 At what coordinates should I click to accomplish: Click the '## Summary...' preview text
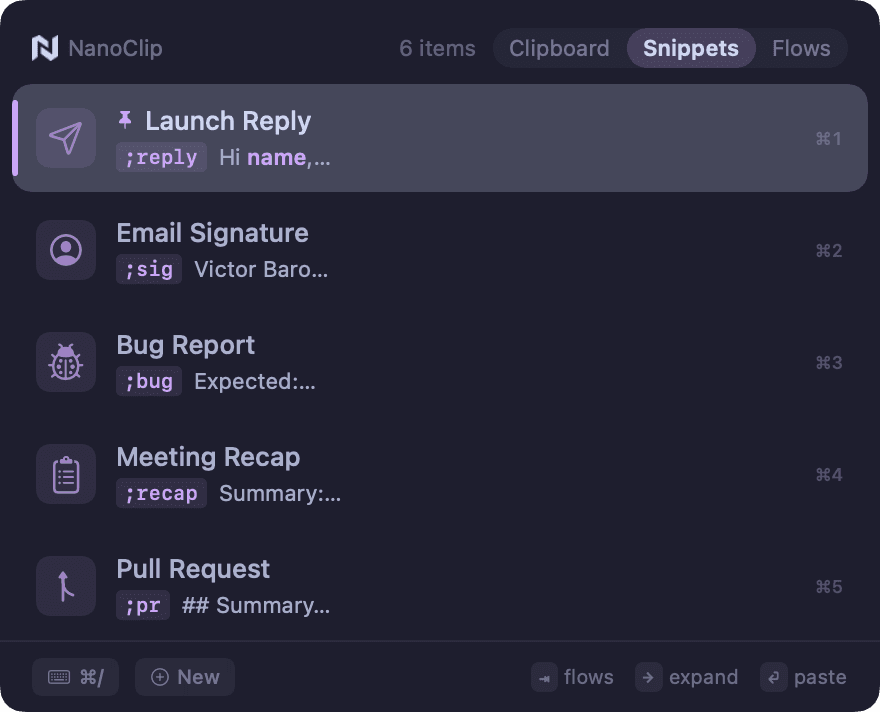tap(256, 605)
